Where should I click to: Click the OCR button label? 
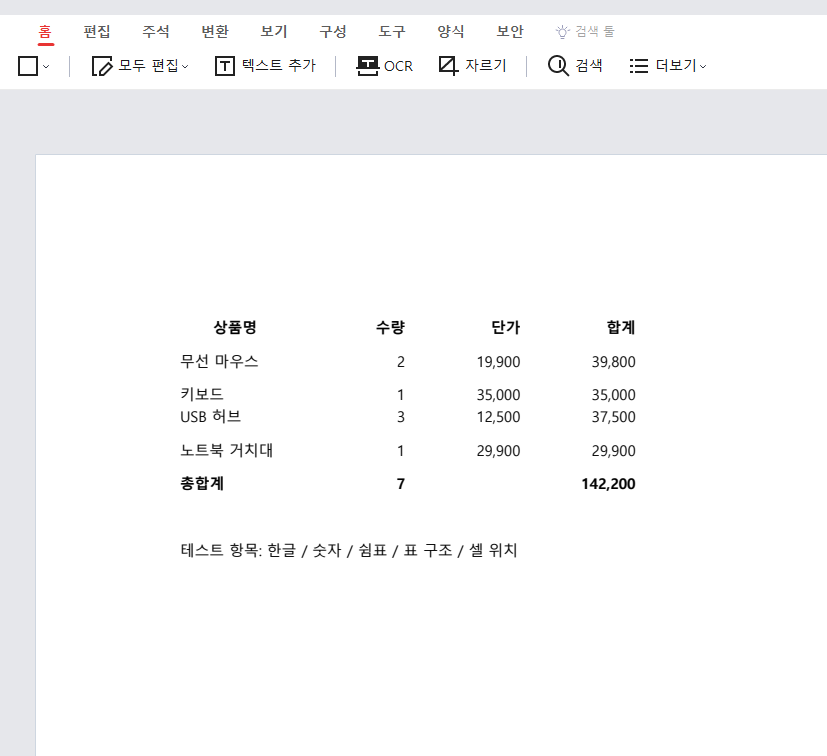coord(398,66)
